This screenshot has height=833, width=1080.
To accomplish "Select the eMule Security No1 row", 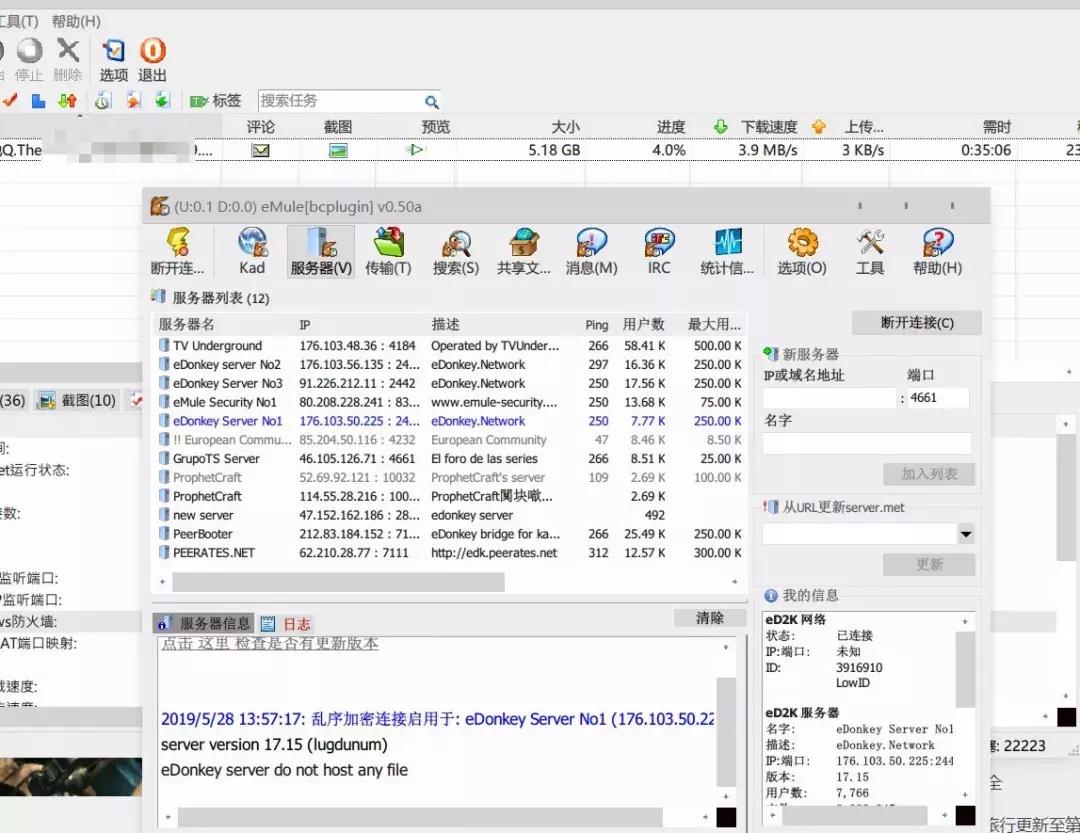I will coord(450,402).
